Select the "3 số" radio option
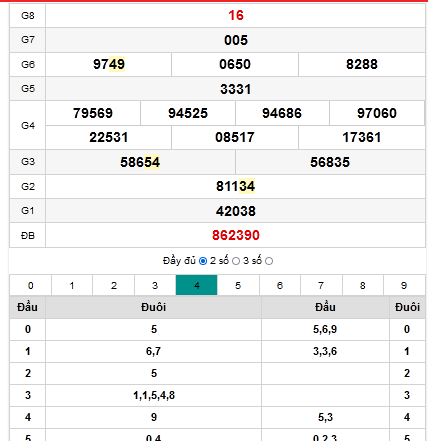 (269, 261)
